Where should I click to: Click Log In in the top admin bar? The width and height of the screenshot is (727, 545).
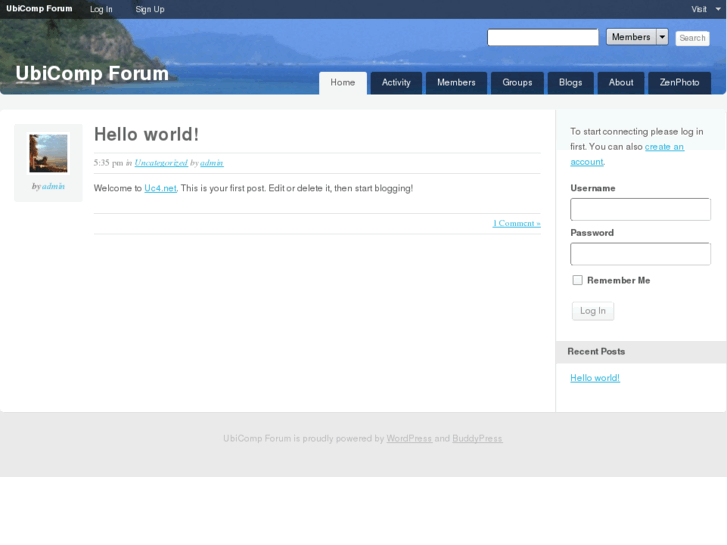pos(101,9)
